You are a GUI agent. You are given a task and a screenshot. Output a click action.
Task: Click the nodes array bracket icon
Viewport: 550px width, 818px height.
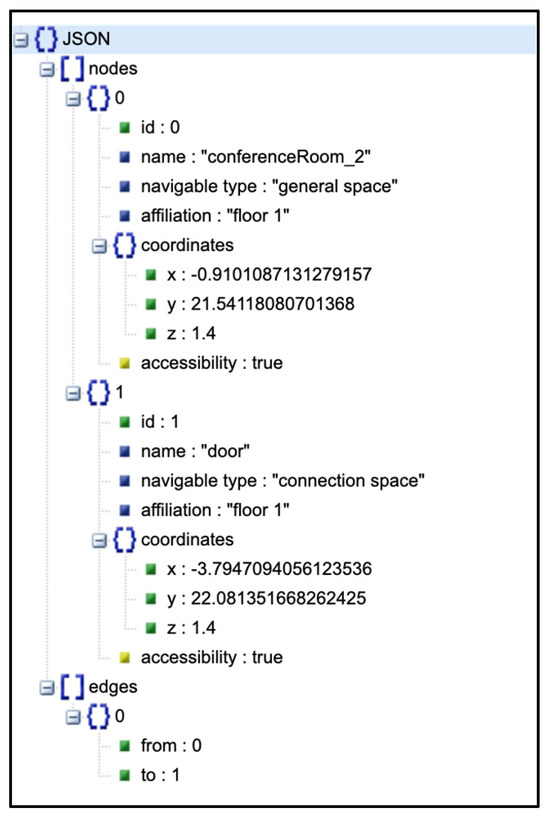click(72, 69)
